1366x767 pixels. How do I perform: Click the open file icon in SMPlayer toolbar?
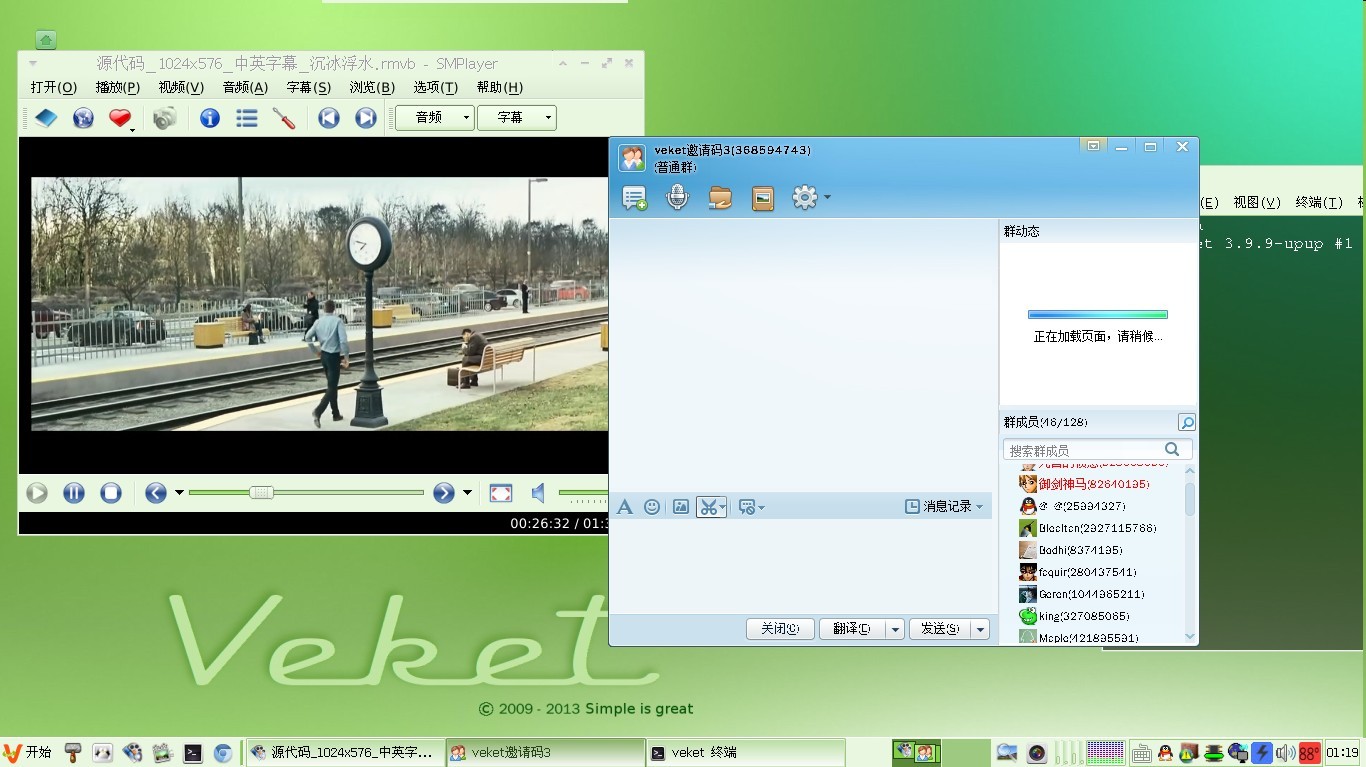coord(46,118)
